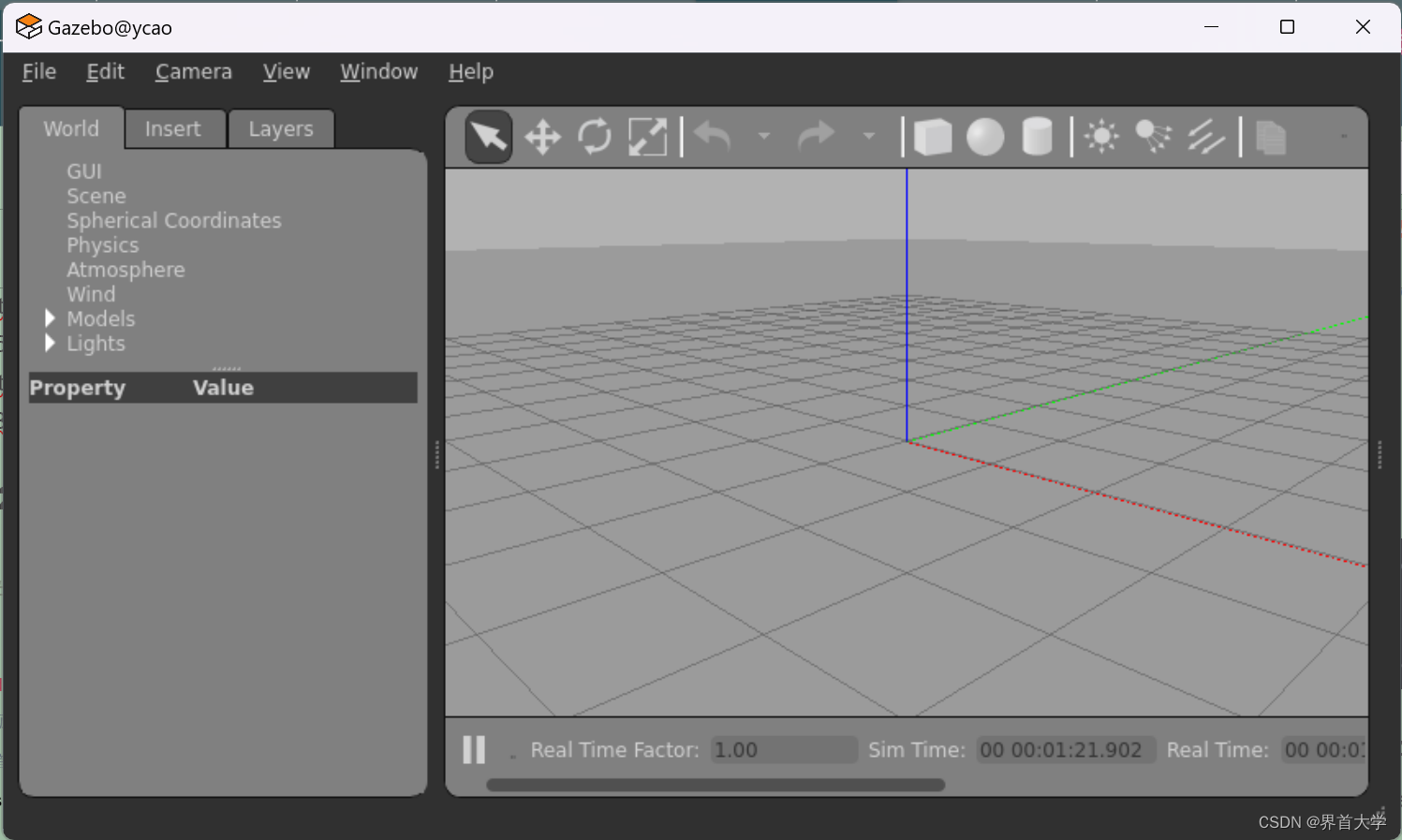Click the redo arrow in toolbar
This screenshot has width=1402, height=840.
[x=816, y=137]
